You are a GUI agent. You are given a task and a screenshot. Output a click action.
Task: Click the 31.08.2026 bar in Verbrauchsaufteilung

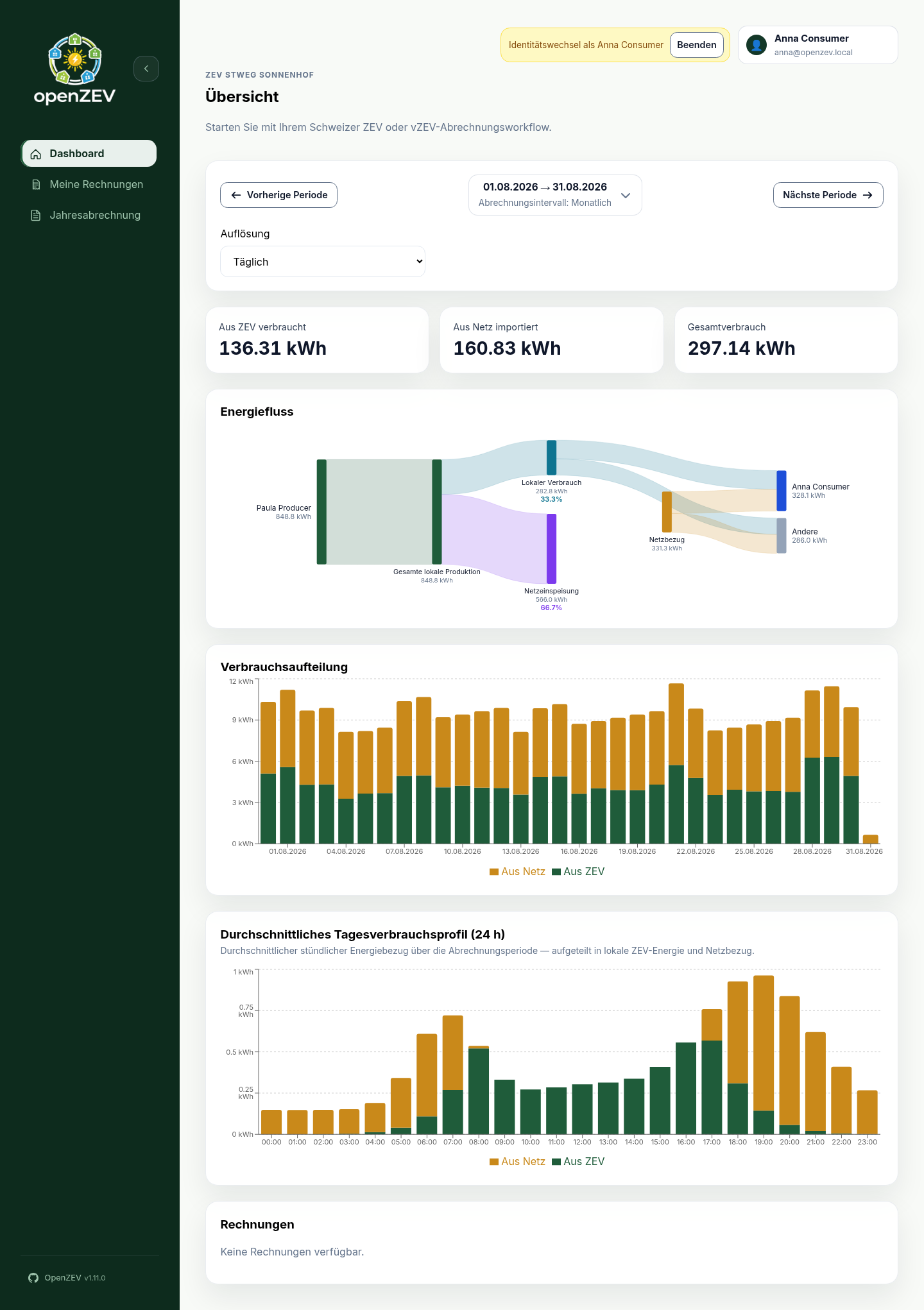click(871, 839)
